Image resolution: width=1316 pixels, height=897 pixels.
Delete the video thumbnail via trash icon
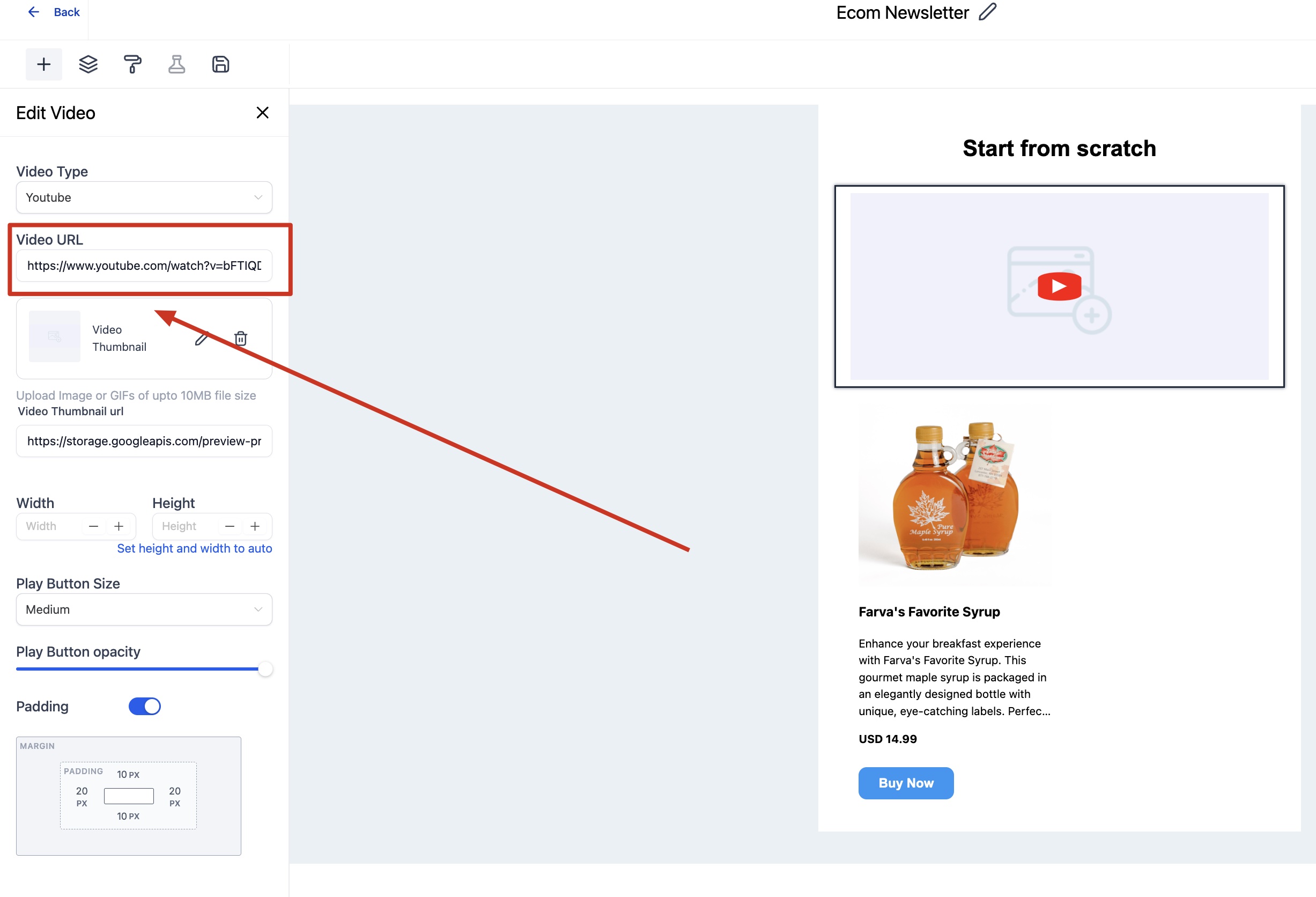pos(241,339)
